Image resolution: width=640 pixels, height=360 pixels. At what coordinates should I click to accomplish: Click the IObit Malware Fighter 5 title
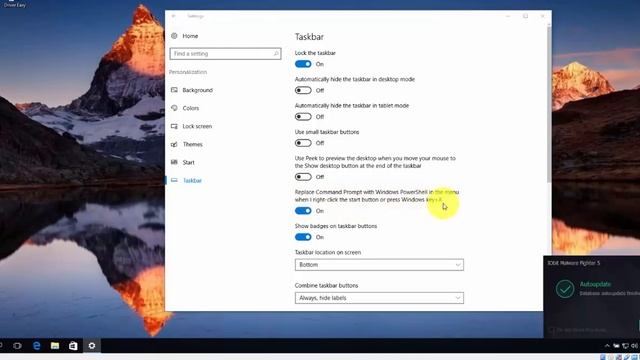(574, 263)
